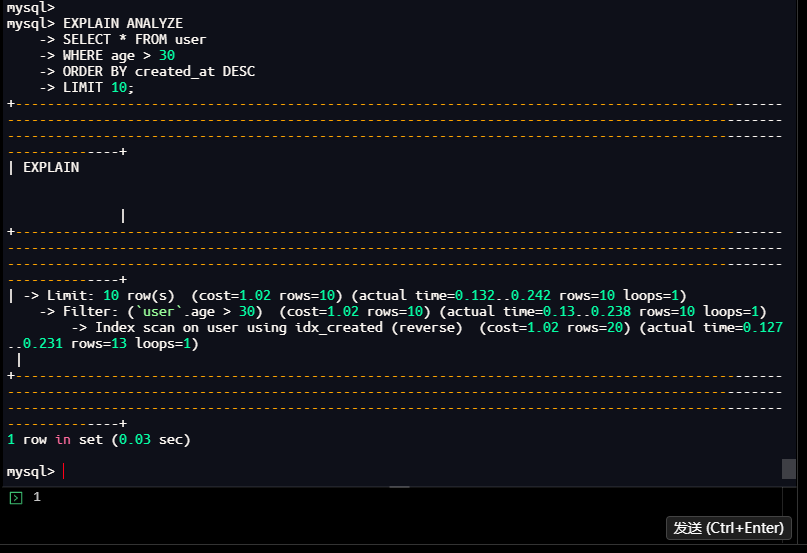Viewport: 807px width, 553px height.
Task: Click the 1 row in set (0.03 sec) line
Action: pos(99,440)
